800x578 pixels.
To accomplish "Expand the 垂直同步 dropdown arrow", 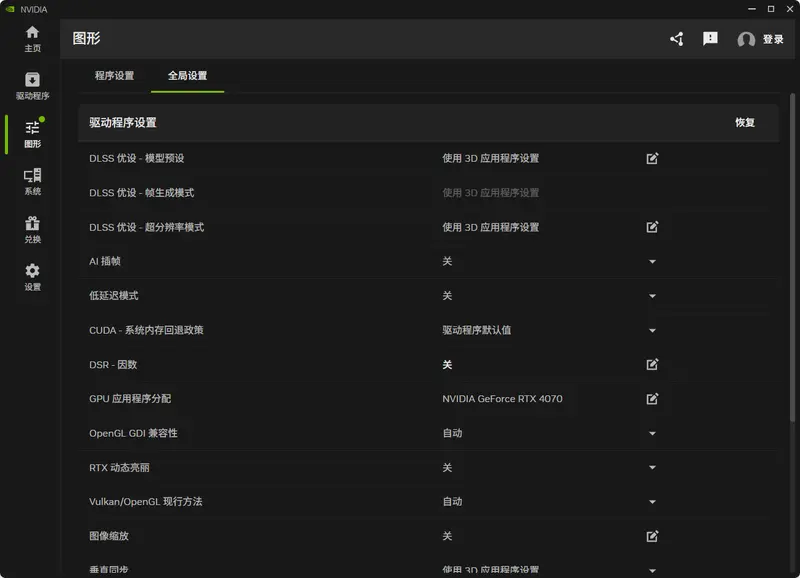I will [652, 570].
